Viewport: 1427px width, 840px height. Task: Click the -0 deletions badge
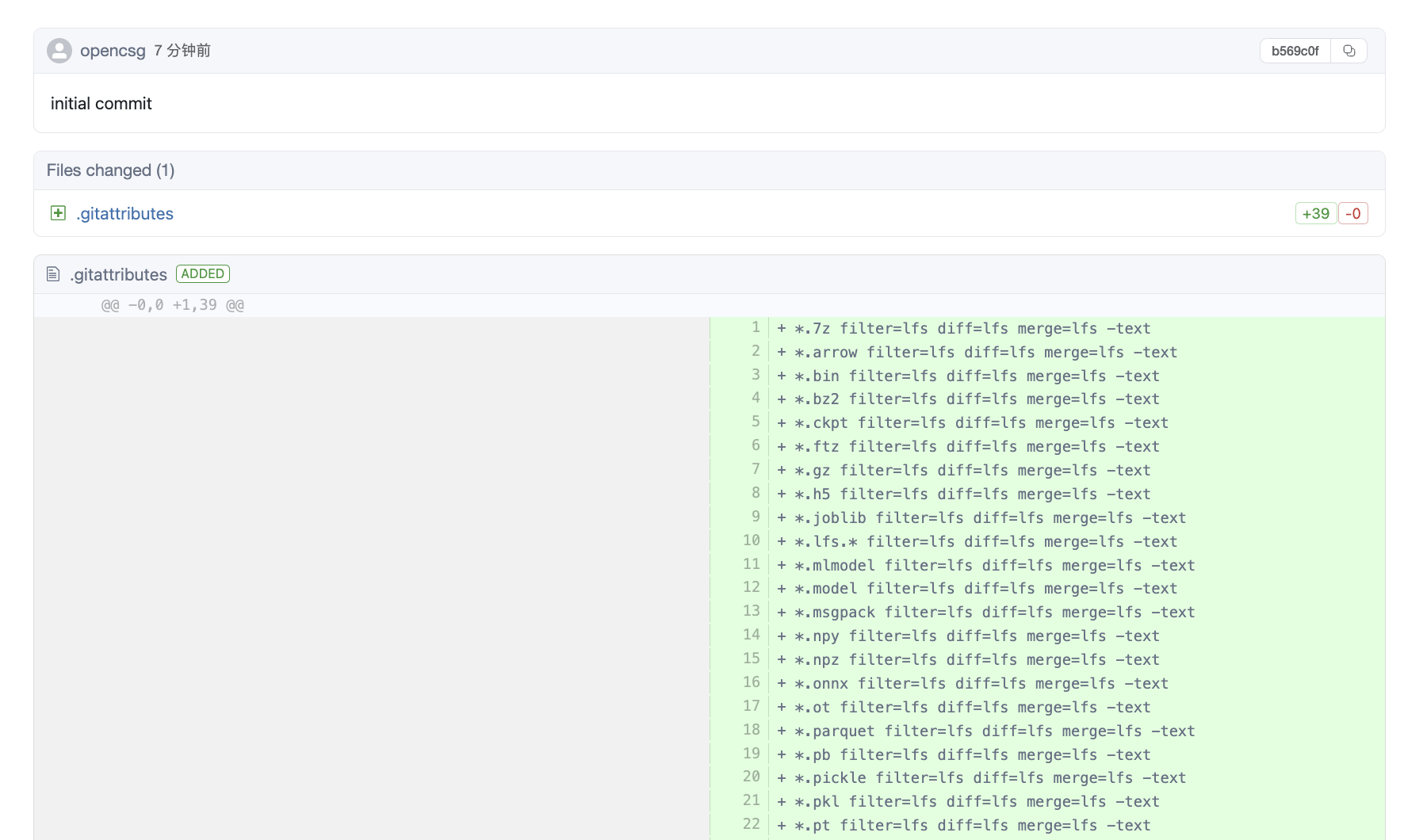(x=1352, y=213)
